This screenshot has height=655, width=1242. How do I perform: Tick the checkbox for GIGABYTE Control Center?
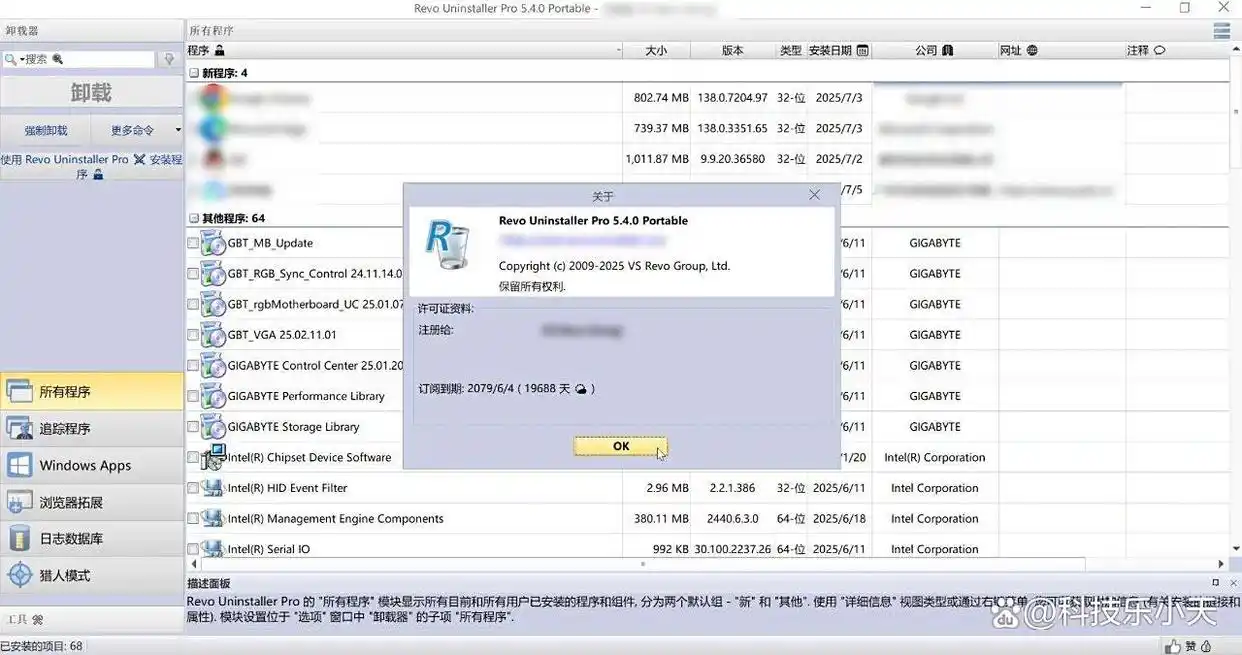click(x=193, y=365)
